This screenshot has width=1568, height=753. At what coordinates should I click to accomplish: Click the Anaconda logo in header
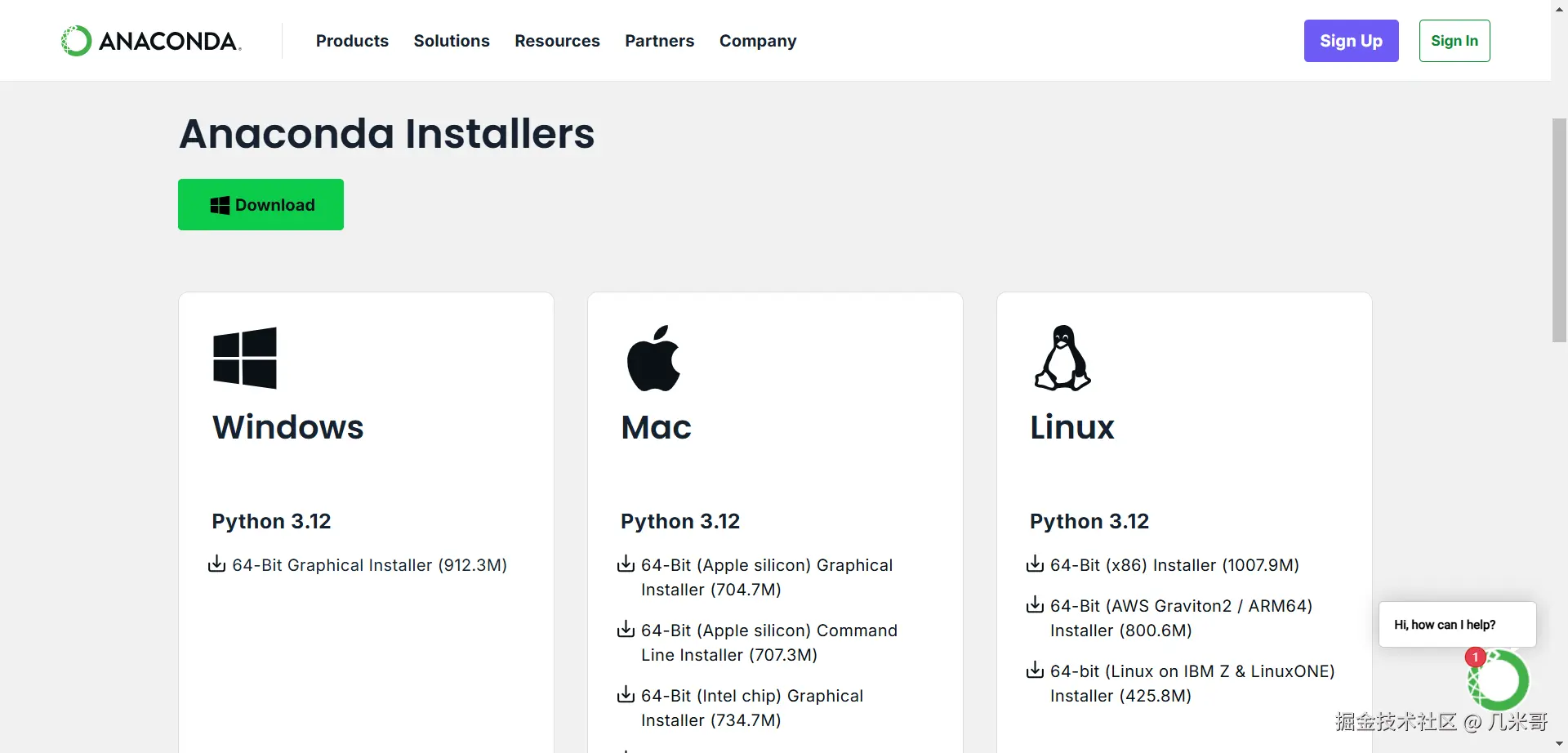(x=151, y=41)
